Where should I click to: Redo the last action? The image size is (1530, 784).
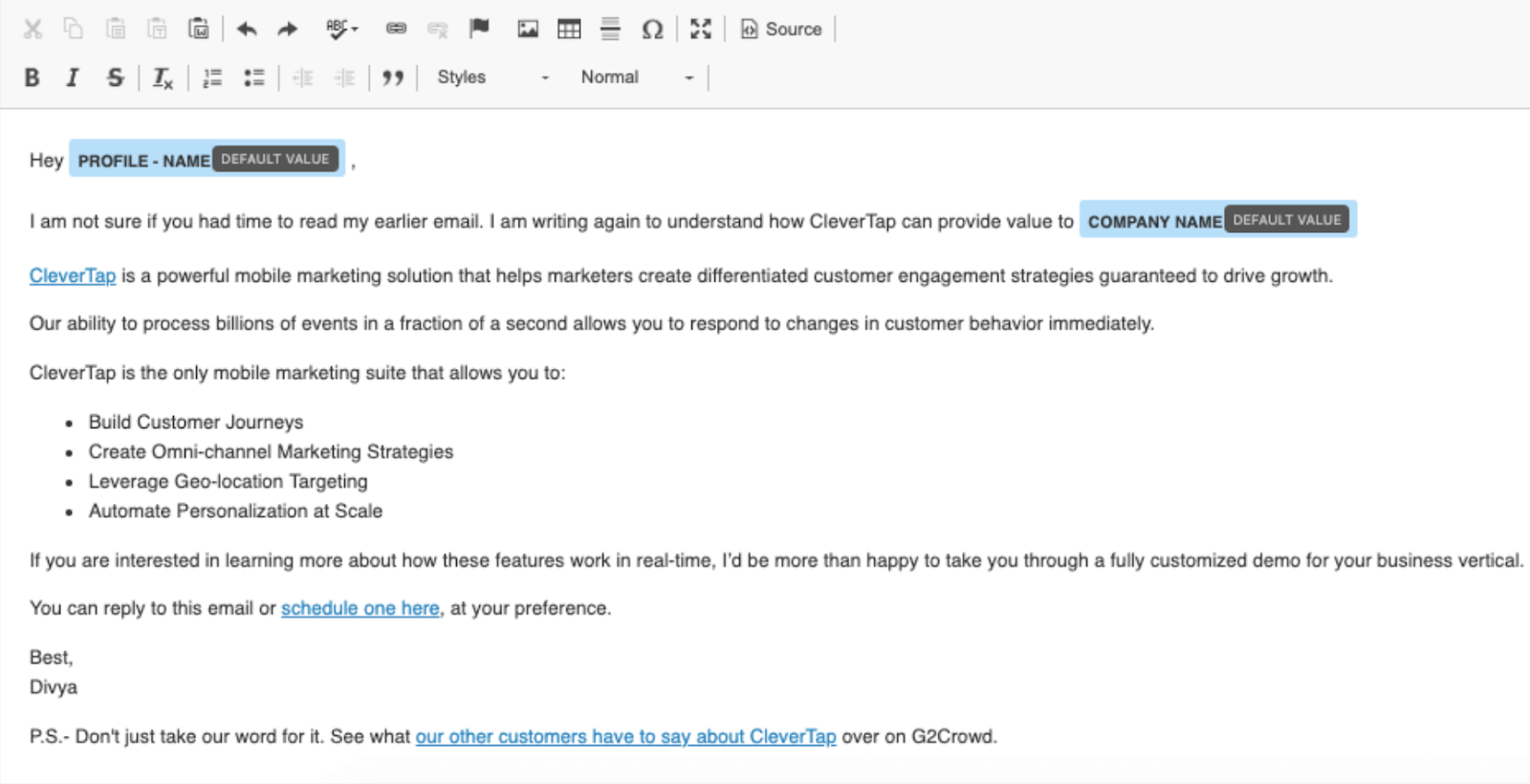click(288, 30)
